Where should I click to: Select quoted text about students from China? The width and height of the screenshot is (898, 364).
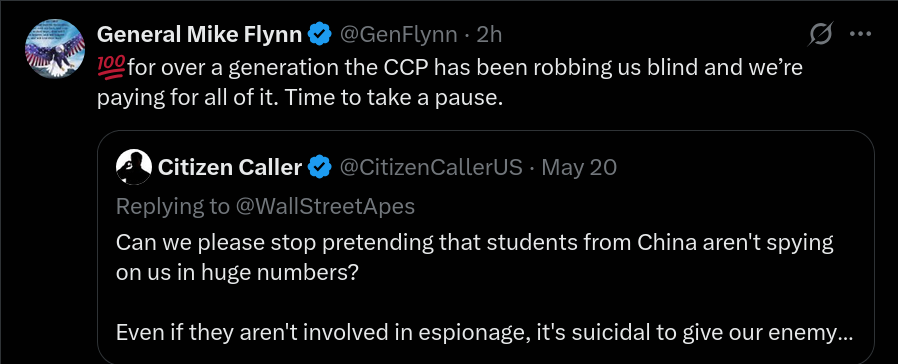(475, 257)
